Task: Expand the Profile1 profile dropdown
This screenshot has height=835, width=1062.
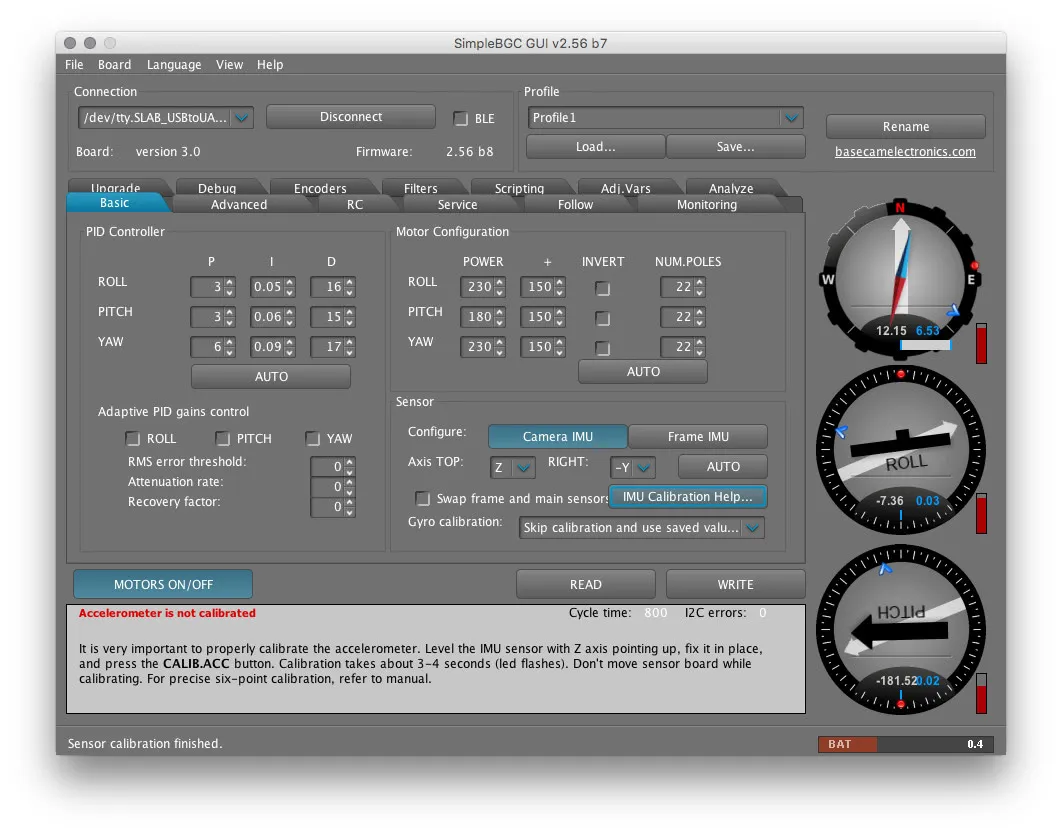Action: point(791,118)
